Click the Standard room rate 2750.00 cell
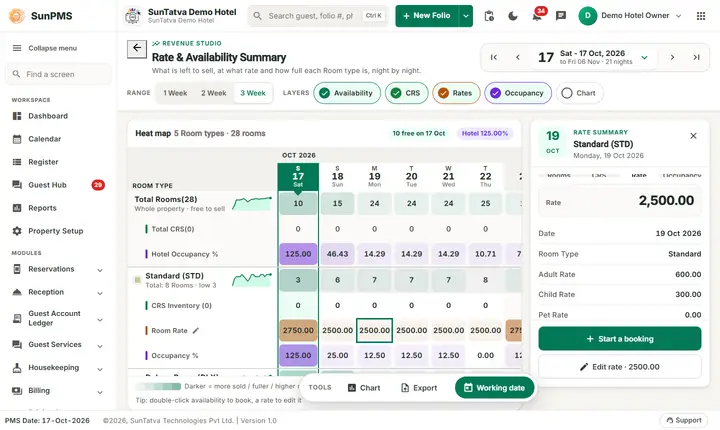This screenshot has height=430, width=720. click(298, 330)
